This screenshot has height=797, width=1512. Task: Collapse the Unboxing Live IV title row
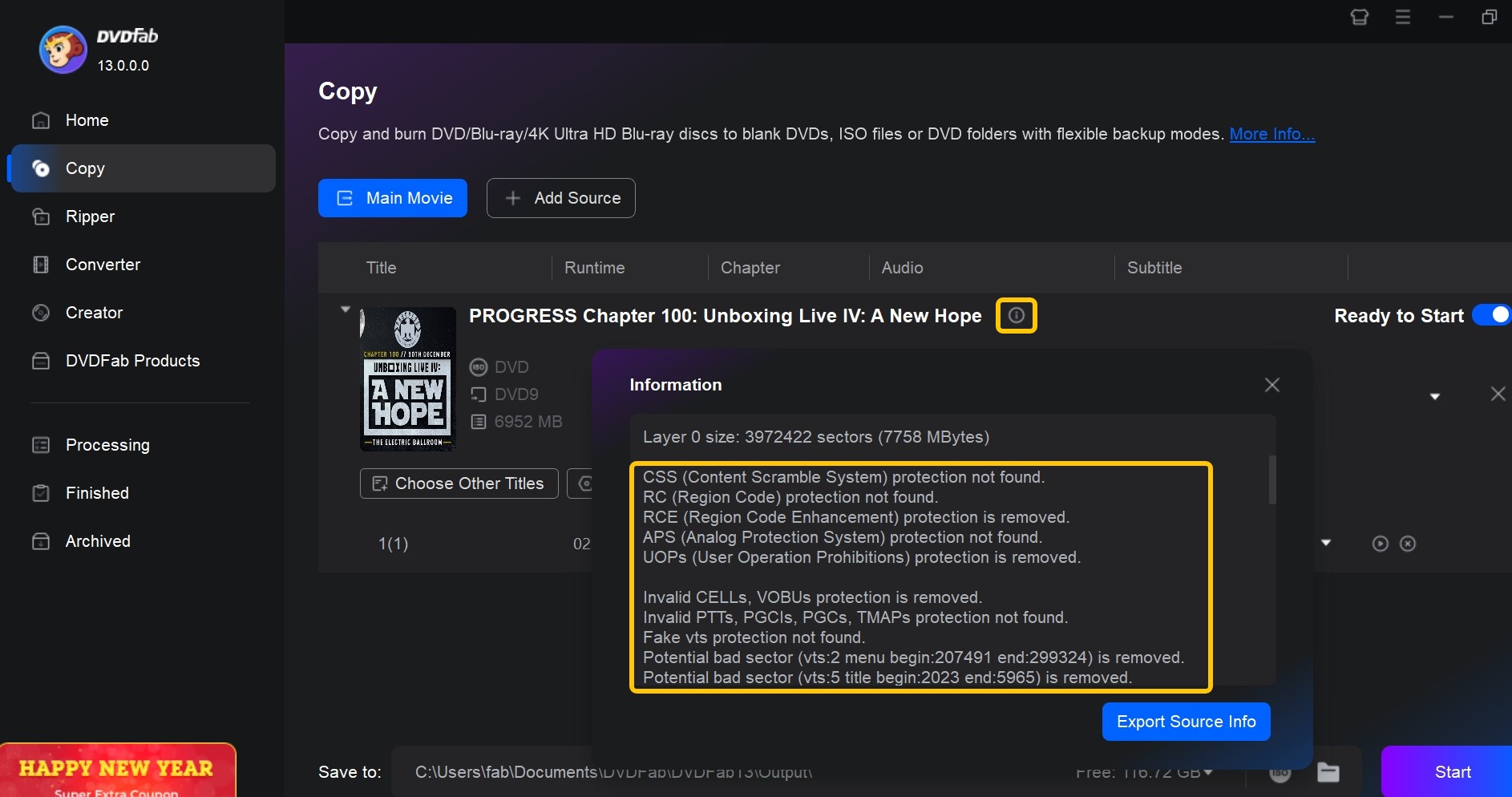point(346,309)
